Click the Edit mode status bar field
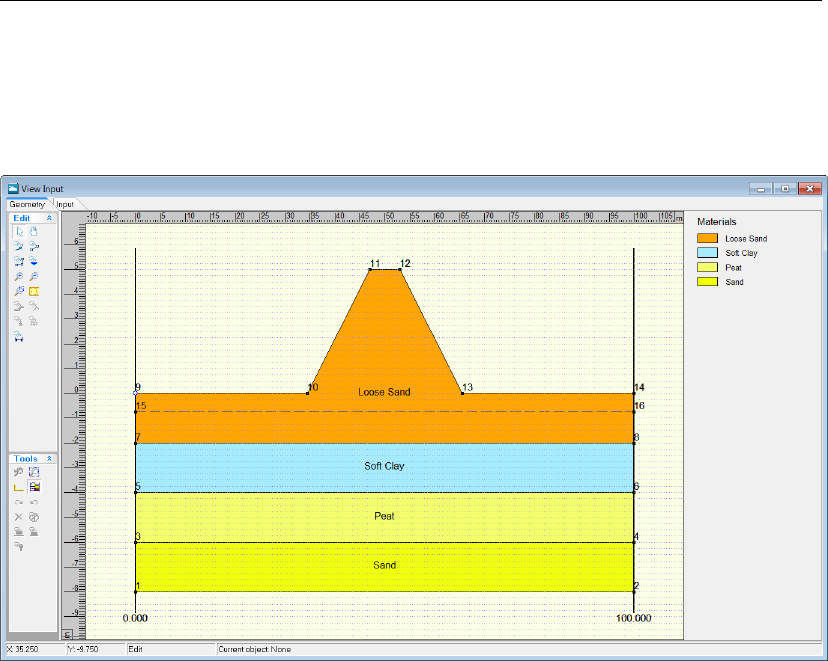Screen dimensions: 828x661 171,649
